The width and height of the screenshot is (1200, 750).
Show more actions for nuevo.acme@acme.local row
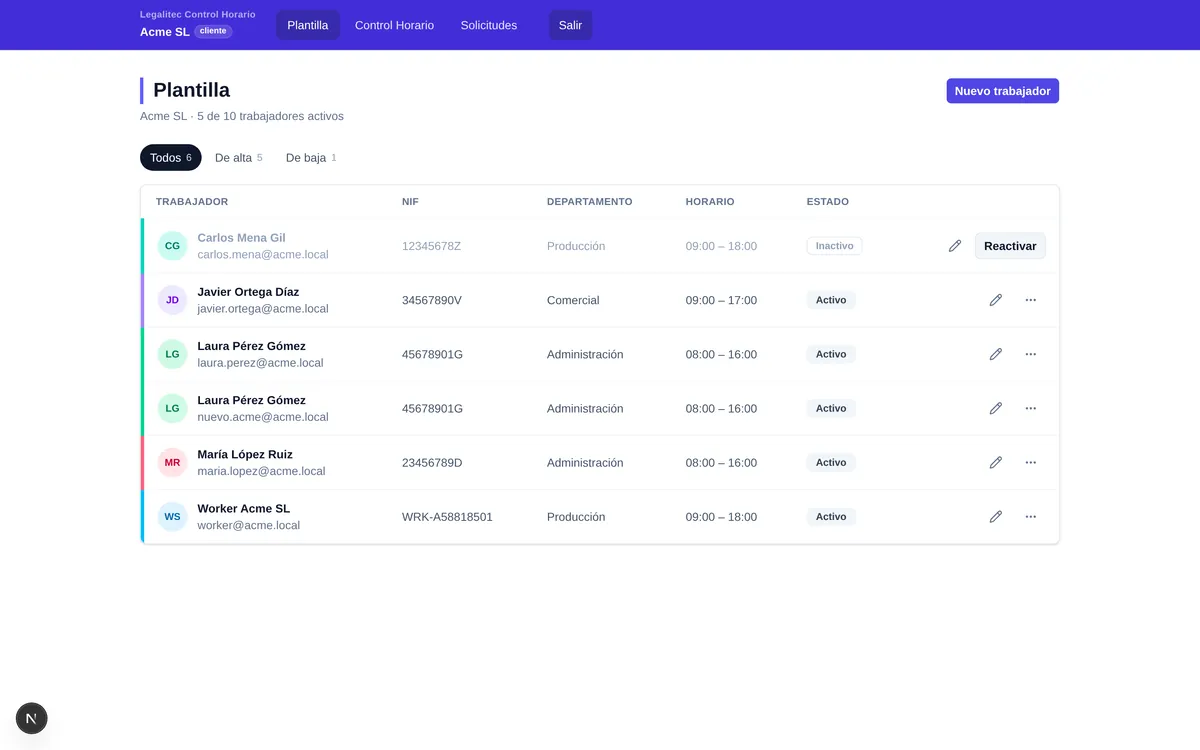(x=1031, y=408)
